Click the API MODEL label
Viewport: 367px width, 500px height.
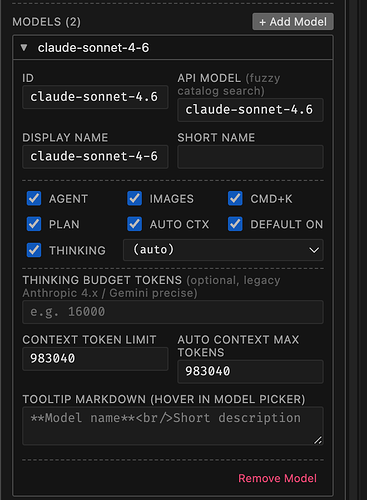[x=209, y=78]
